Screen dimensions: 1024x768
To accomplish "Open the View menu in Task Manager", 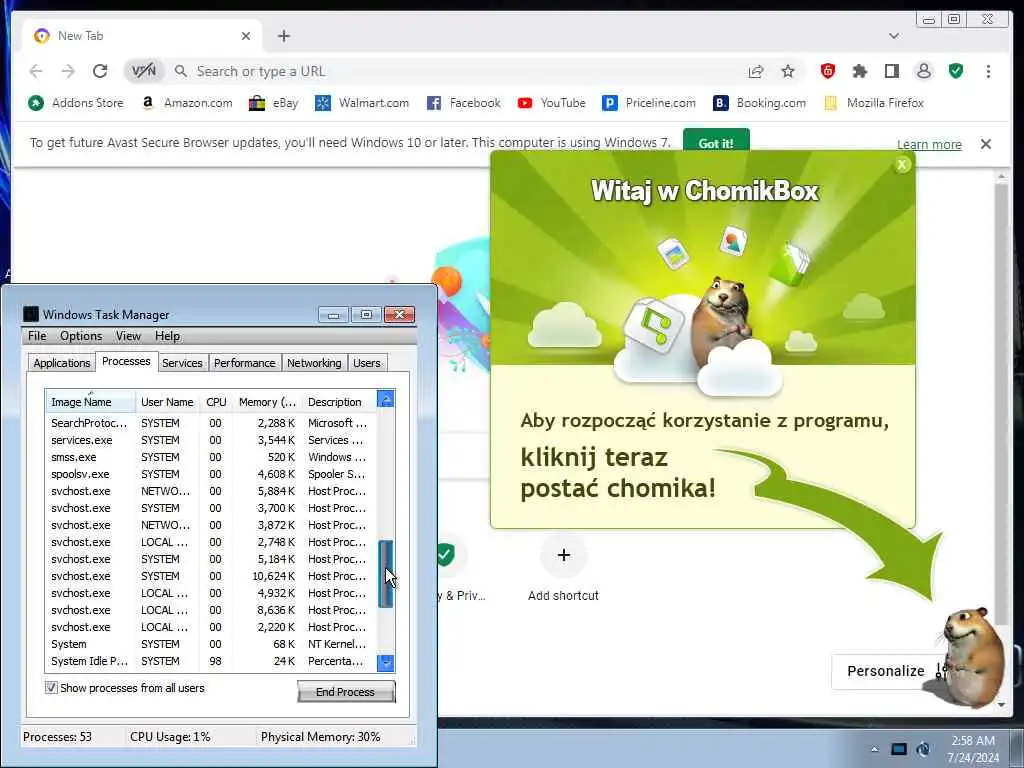I will tap(128, 336).
